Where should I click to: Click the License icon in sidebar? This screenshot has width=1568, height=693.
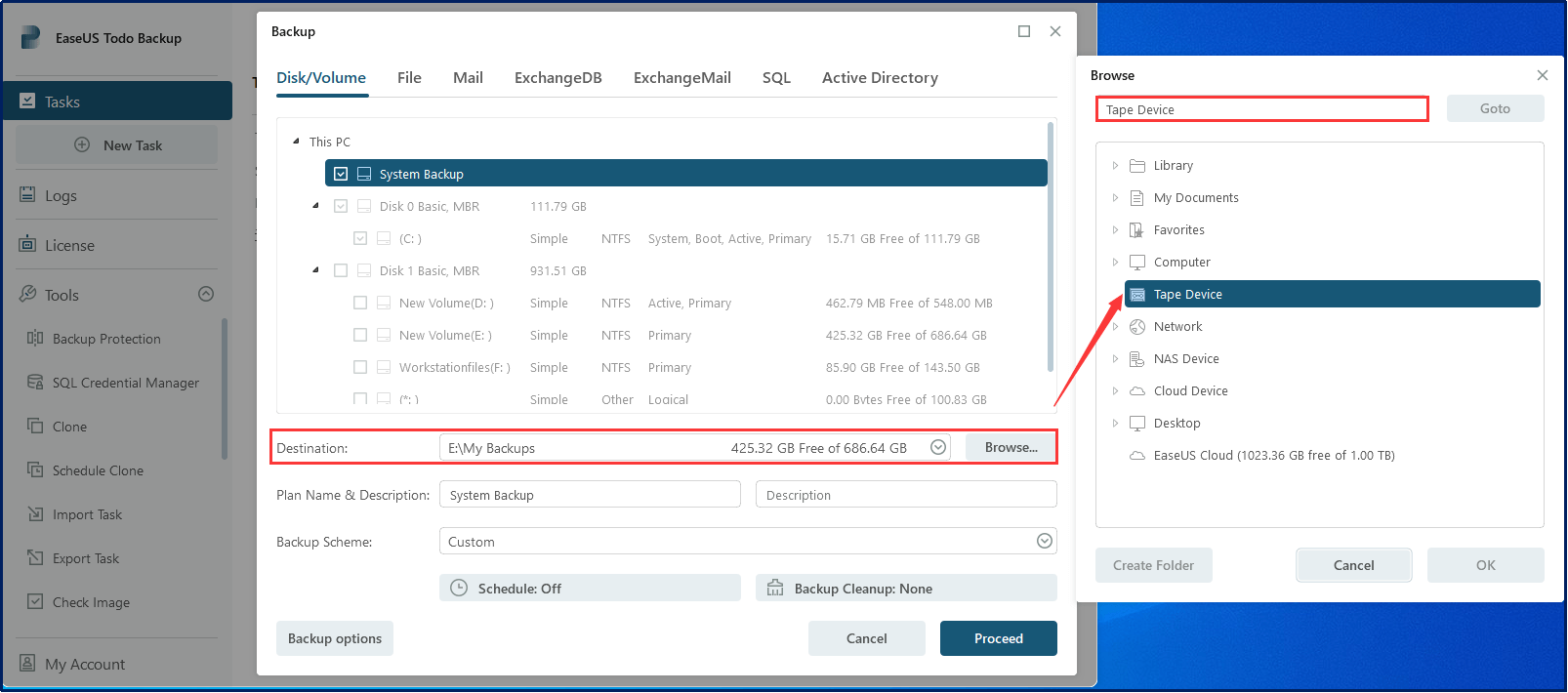(x=27, y=245)
